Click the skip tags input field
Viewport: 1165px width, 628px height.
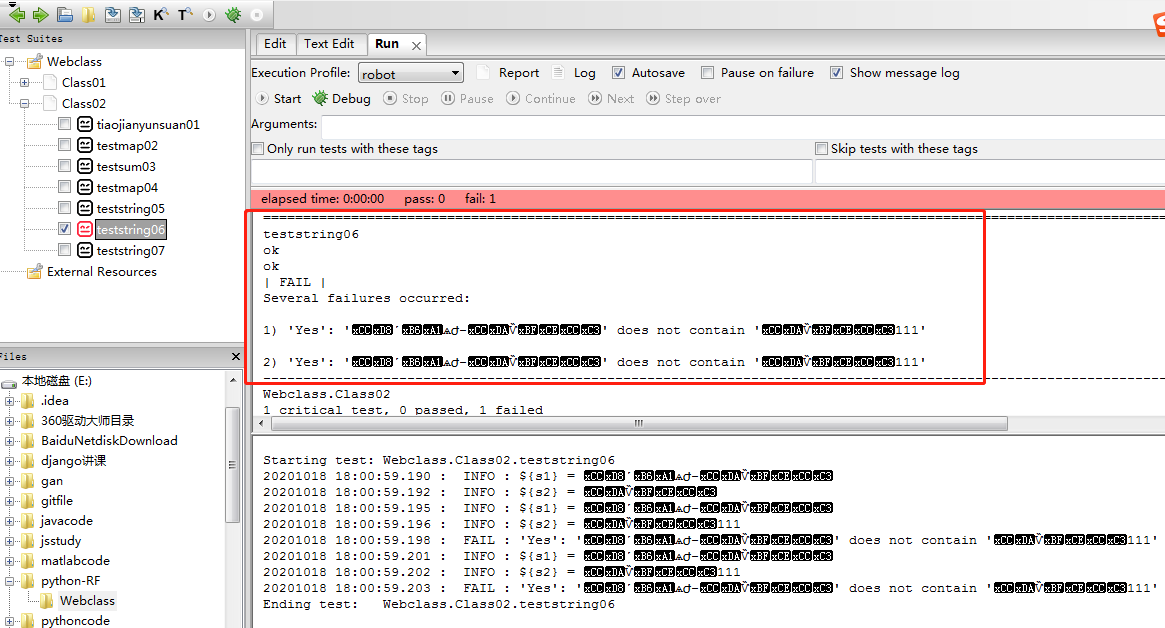pos(990,172)
